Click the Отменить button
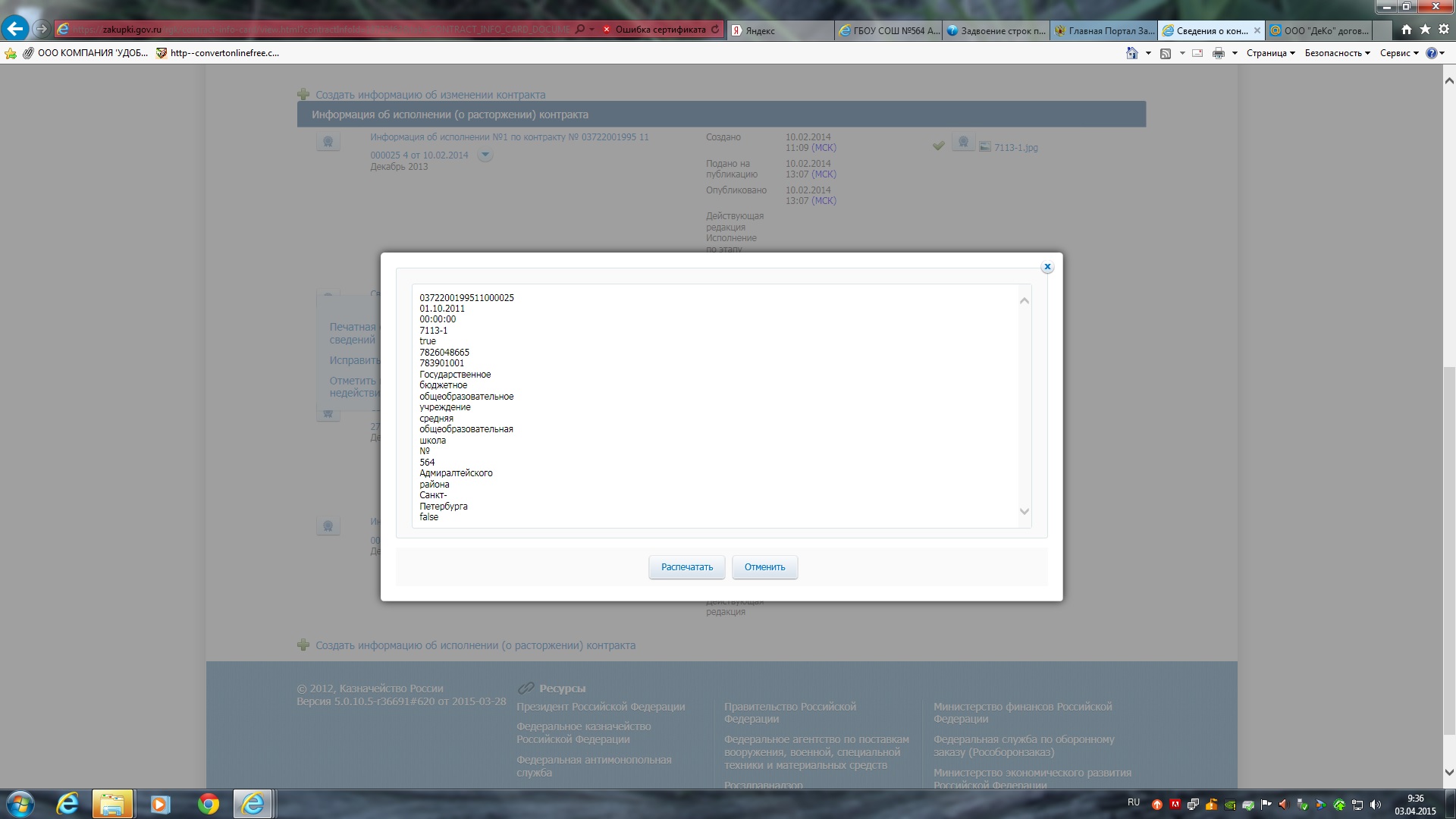 point(764,567)
